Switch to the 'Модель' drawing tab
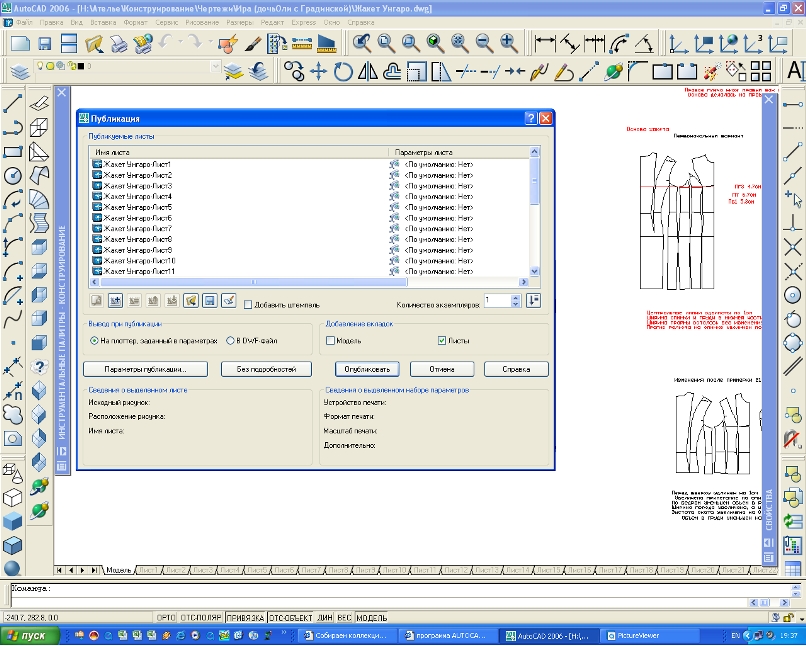 tap(118, 570)
